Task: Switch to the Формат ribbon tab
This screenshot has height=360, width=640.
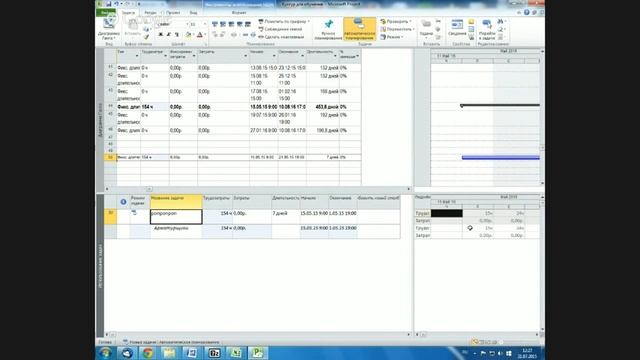Action: pos(239,13)
